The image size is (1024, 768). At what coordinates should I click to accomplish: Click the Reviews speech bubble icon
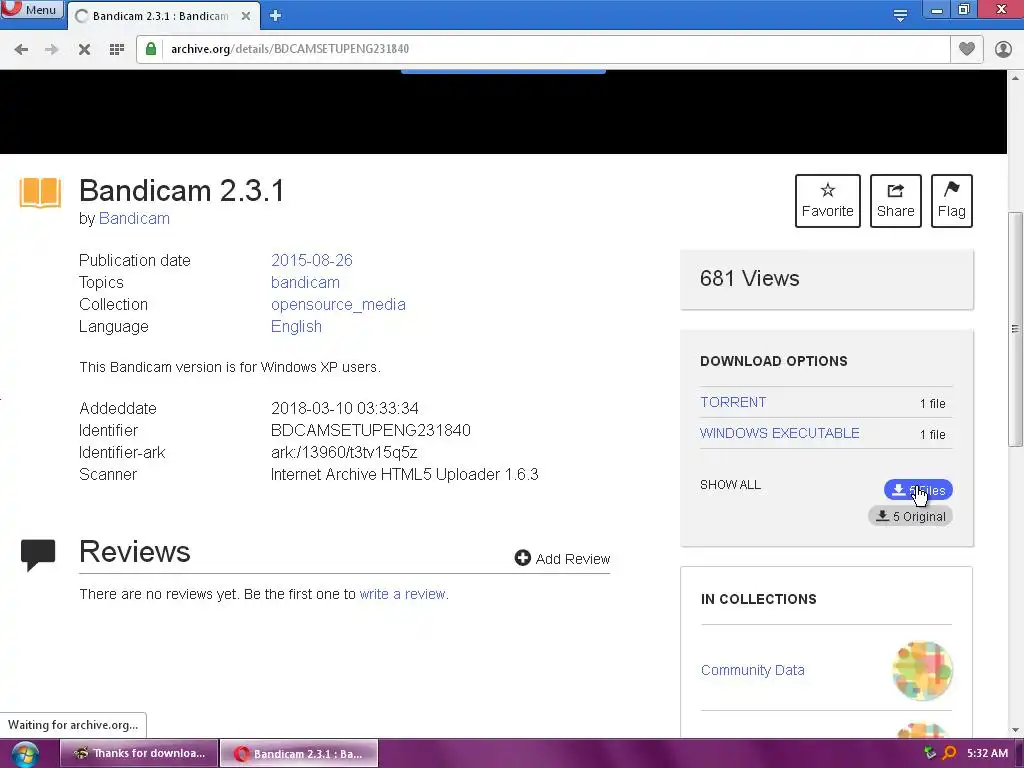click(38, 555)
